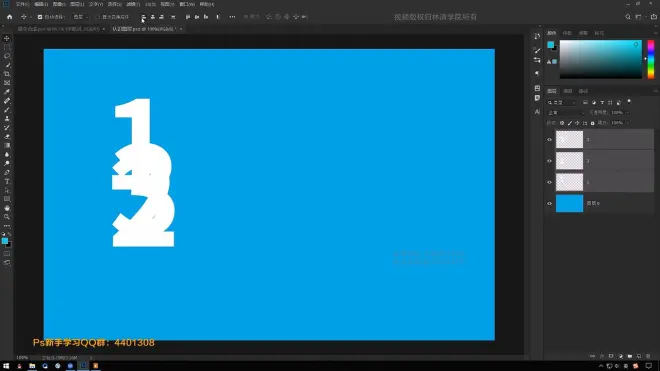Click delete layer trash icon
660x371 pixels.
click(648, 356)
